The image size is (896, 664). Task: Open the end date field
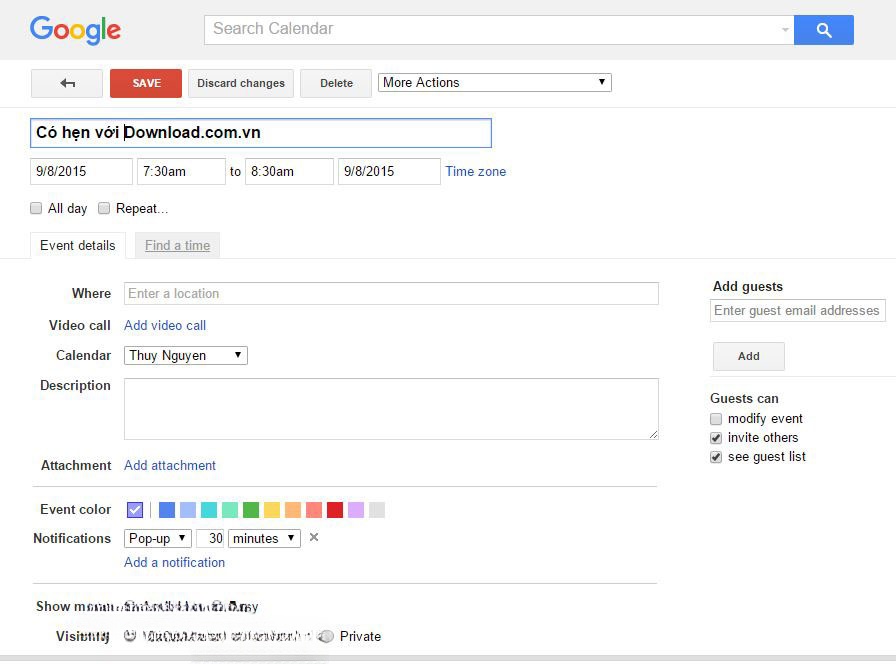tap(389, 171)
